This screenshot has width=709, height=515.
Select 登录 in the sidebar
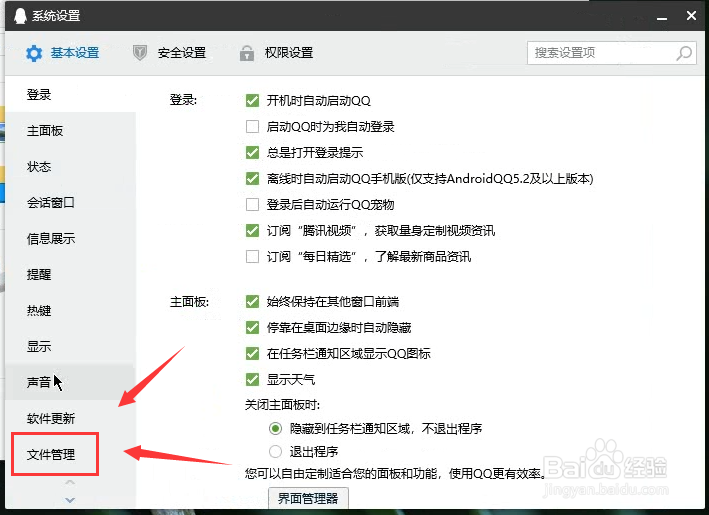71,94
